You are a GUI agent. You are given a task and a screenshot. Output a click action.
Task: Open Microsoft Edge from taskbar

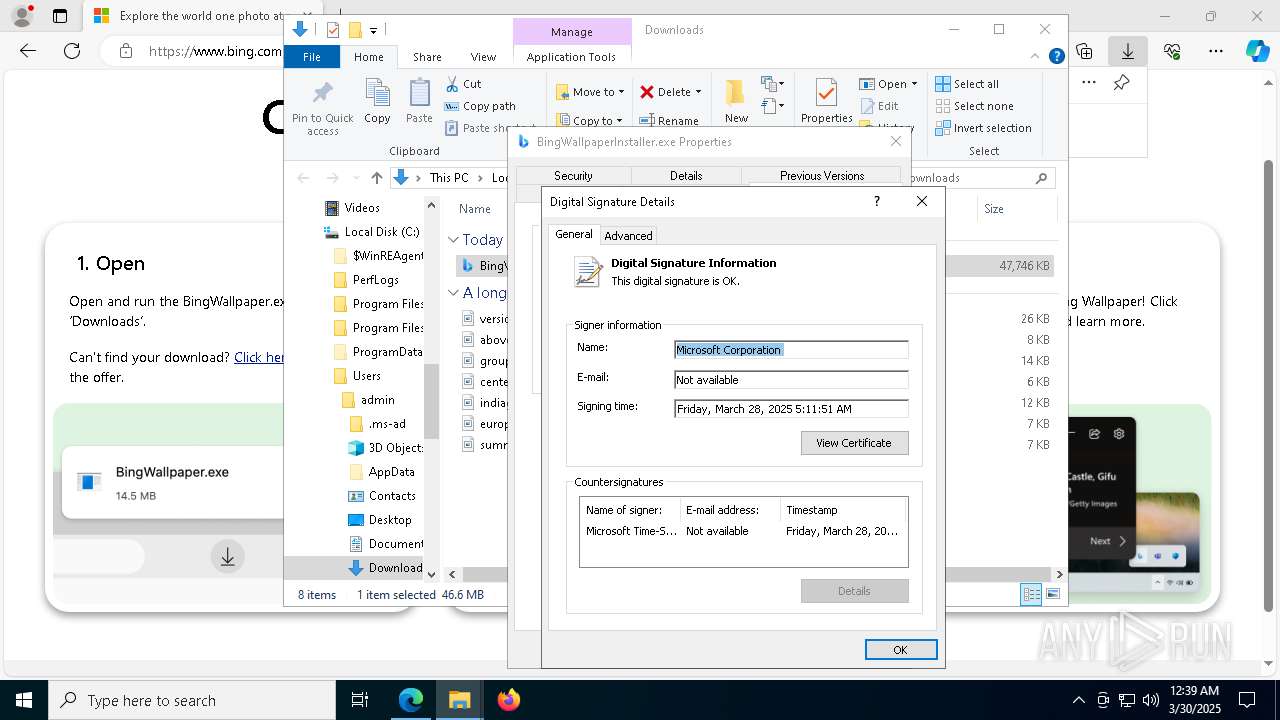tap(411, 700)
